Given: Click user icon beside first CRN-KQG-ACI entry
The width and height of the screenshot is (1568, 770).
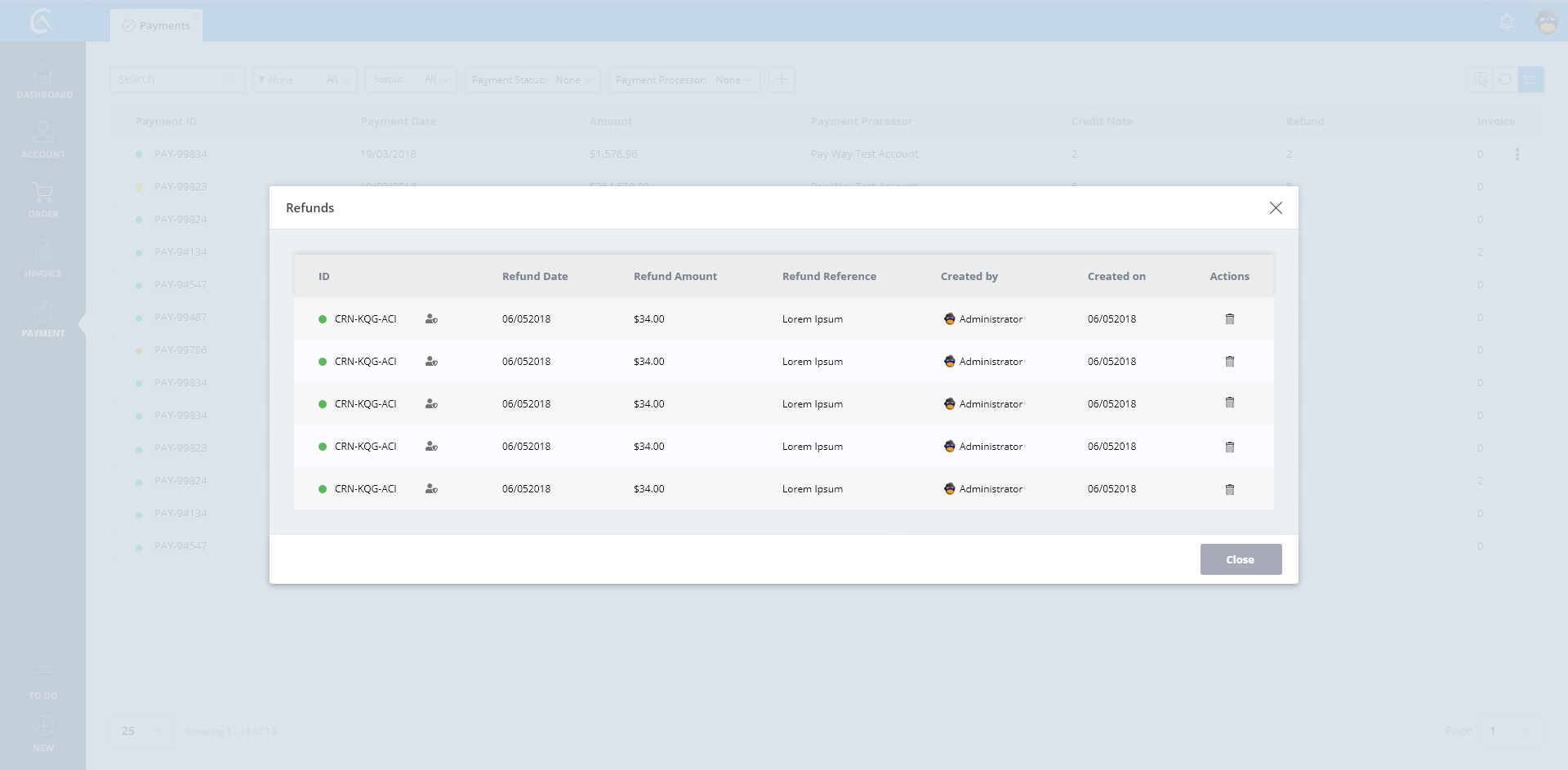Looking at the screenshot, I should [431, 319].
